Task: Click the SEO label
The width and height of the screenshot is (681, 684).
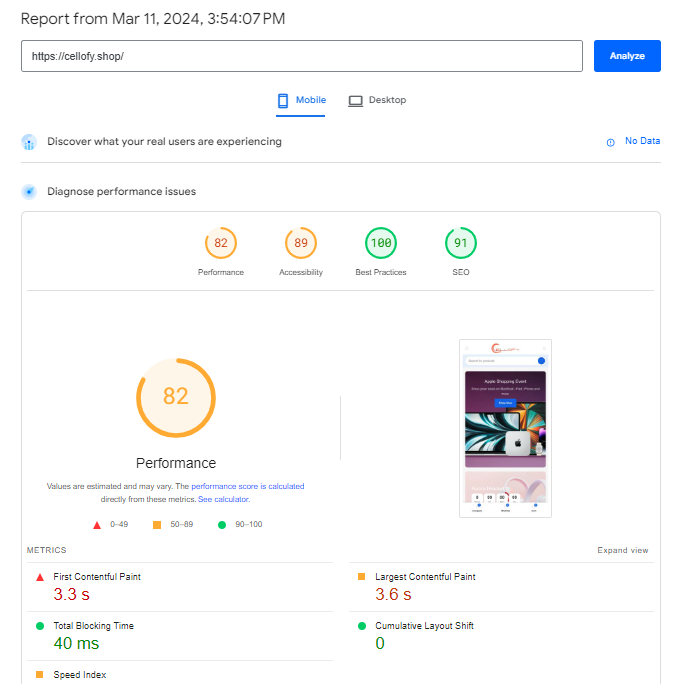Action: pyautogui.click(x=461, y=272)
